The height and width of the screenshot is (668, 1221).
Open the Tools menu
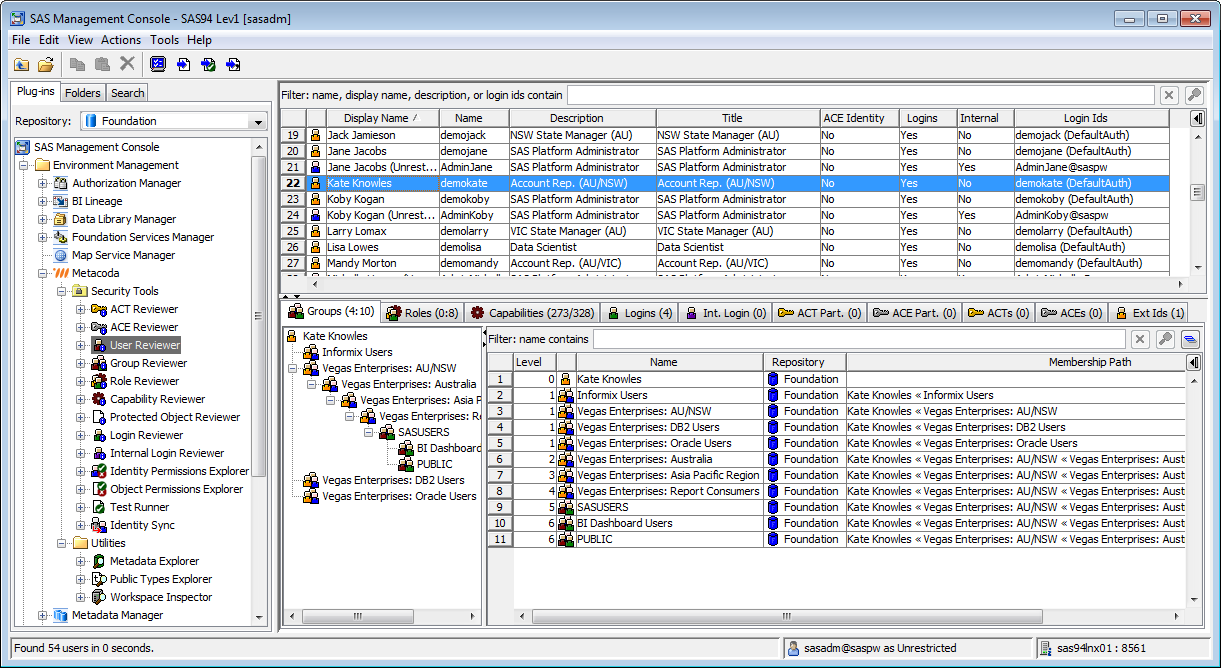point(165,40)
